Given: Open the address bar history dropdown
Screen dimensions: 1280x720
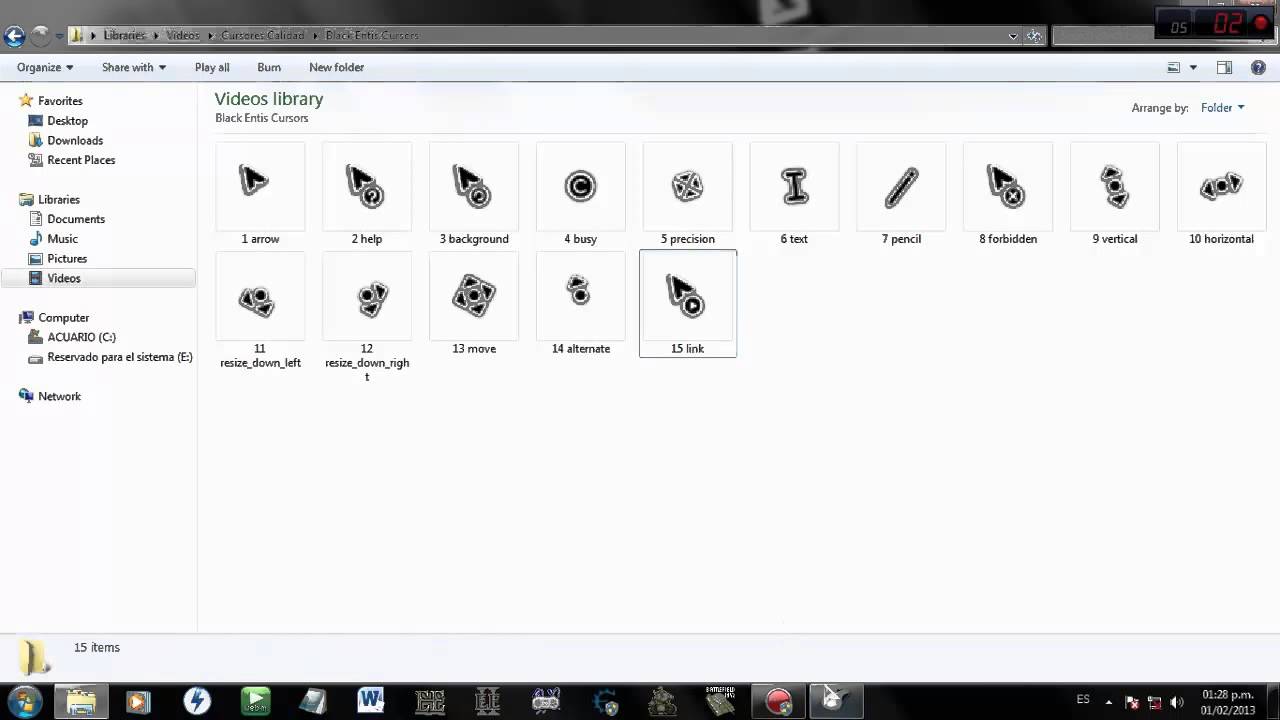Looking at the screenshot, I should click(x=1014, y=36).
